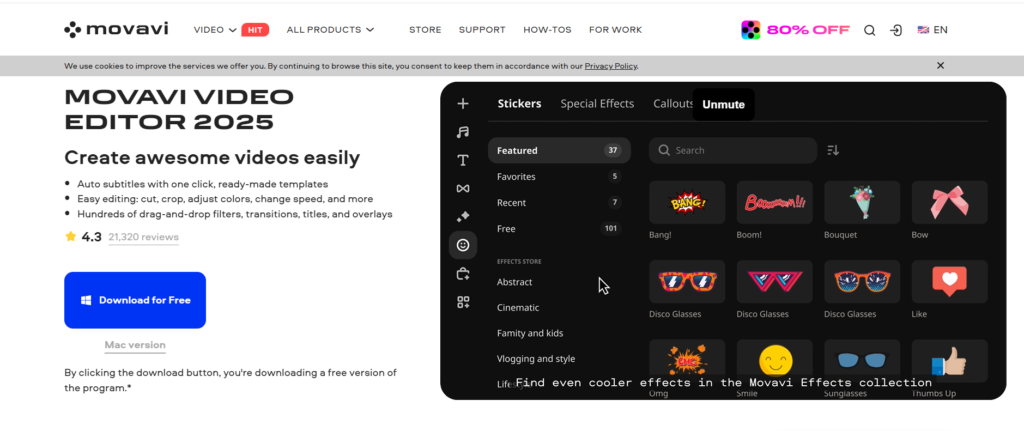
Task: Open the Famity and kids category
Action: pyautogui.click(x=530, y=333)
